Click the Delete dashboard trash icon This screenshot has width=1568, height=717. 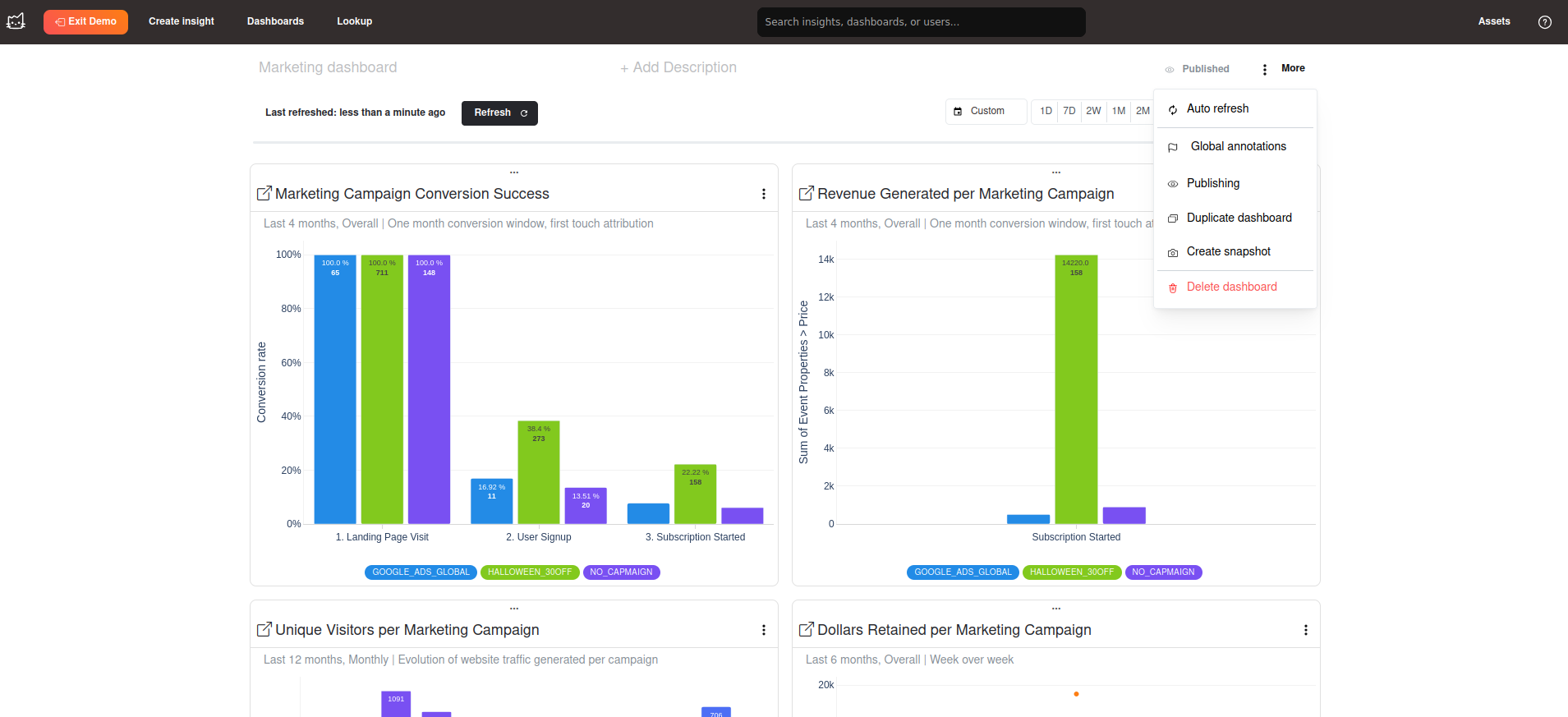pyautogui.click(x=1172, y=287)
